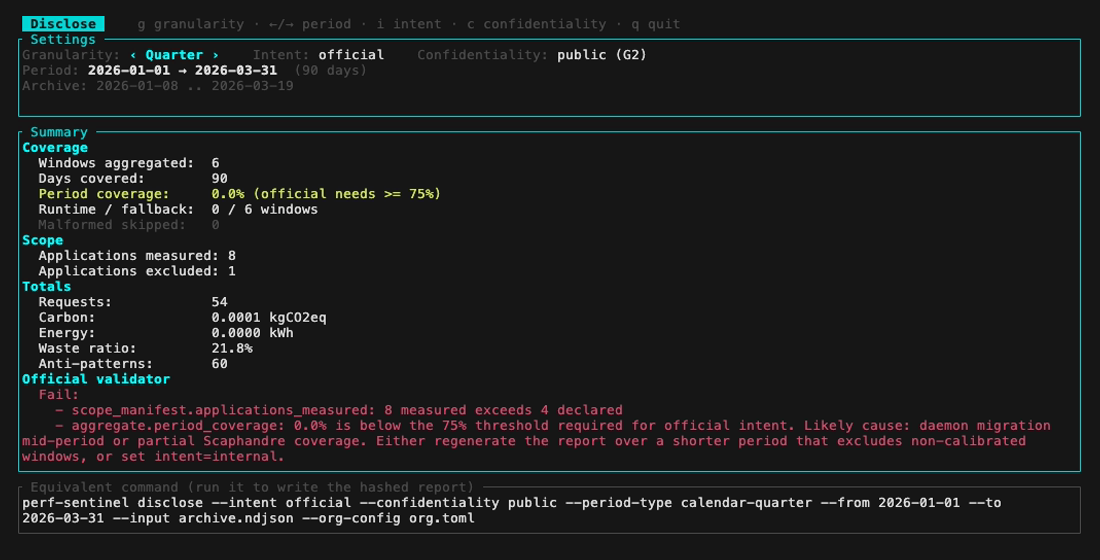Click the Coverage section heading
This screenshot has height=560, width=1100.
click(x=55, y=147)
